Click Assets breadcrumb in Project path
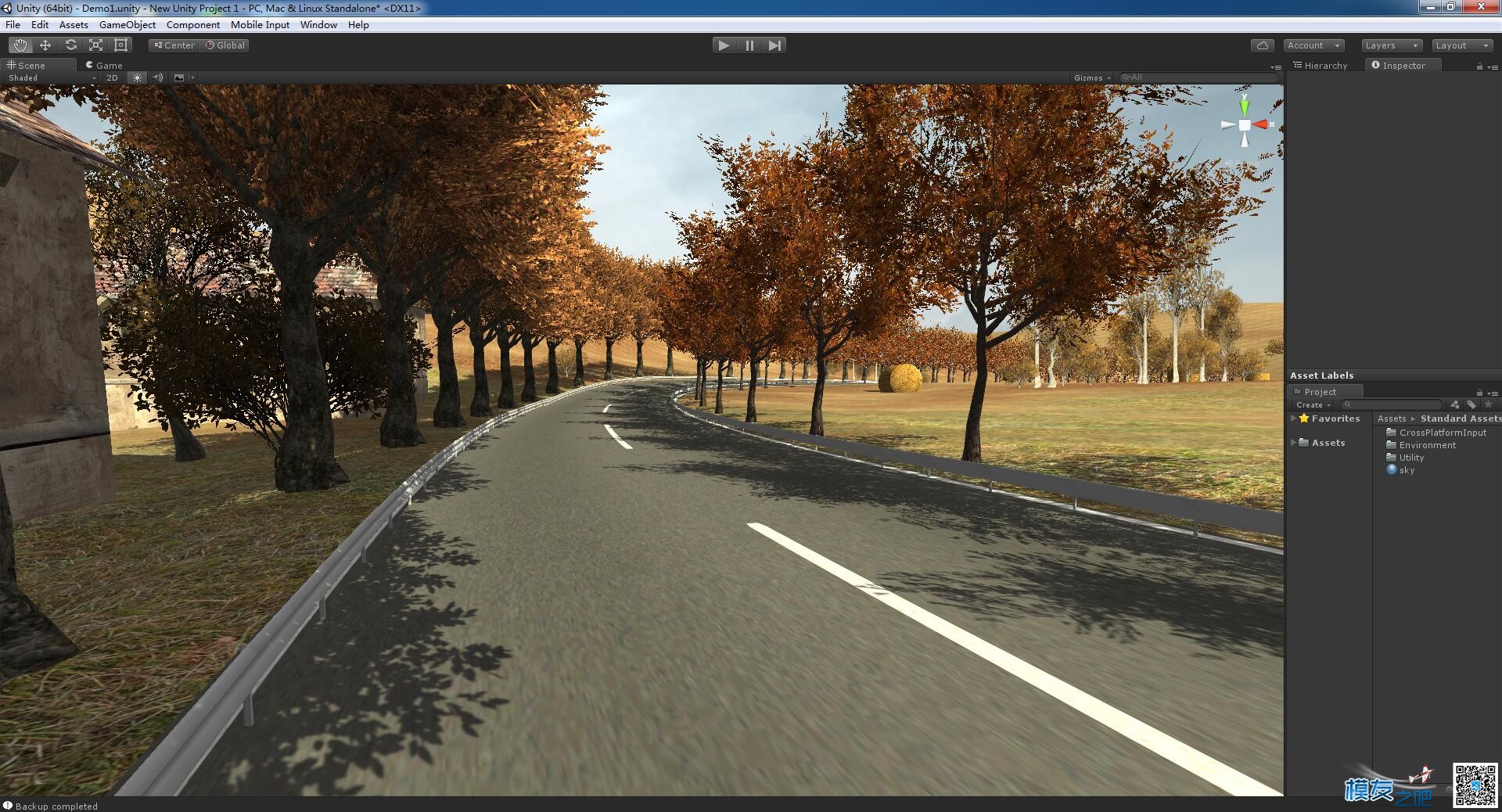Viewport: 1502px width, 812px height. tap(1392, 419)
